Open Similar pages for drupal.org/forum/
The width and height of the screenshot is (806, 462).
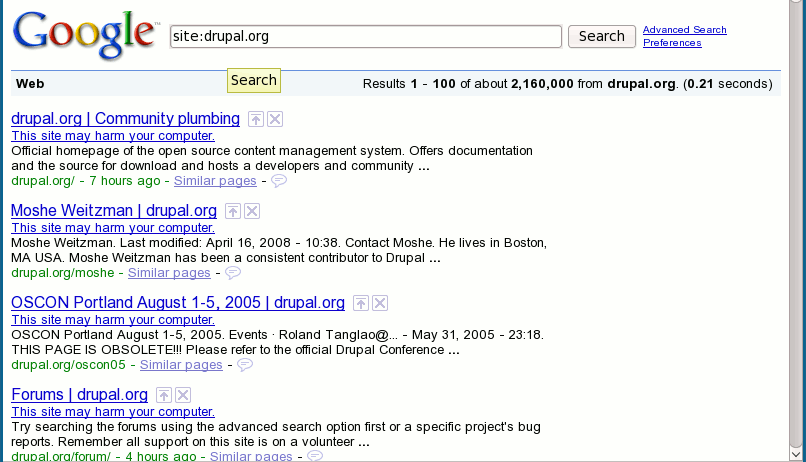pyautogui.click(x=251, y=456)
